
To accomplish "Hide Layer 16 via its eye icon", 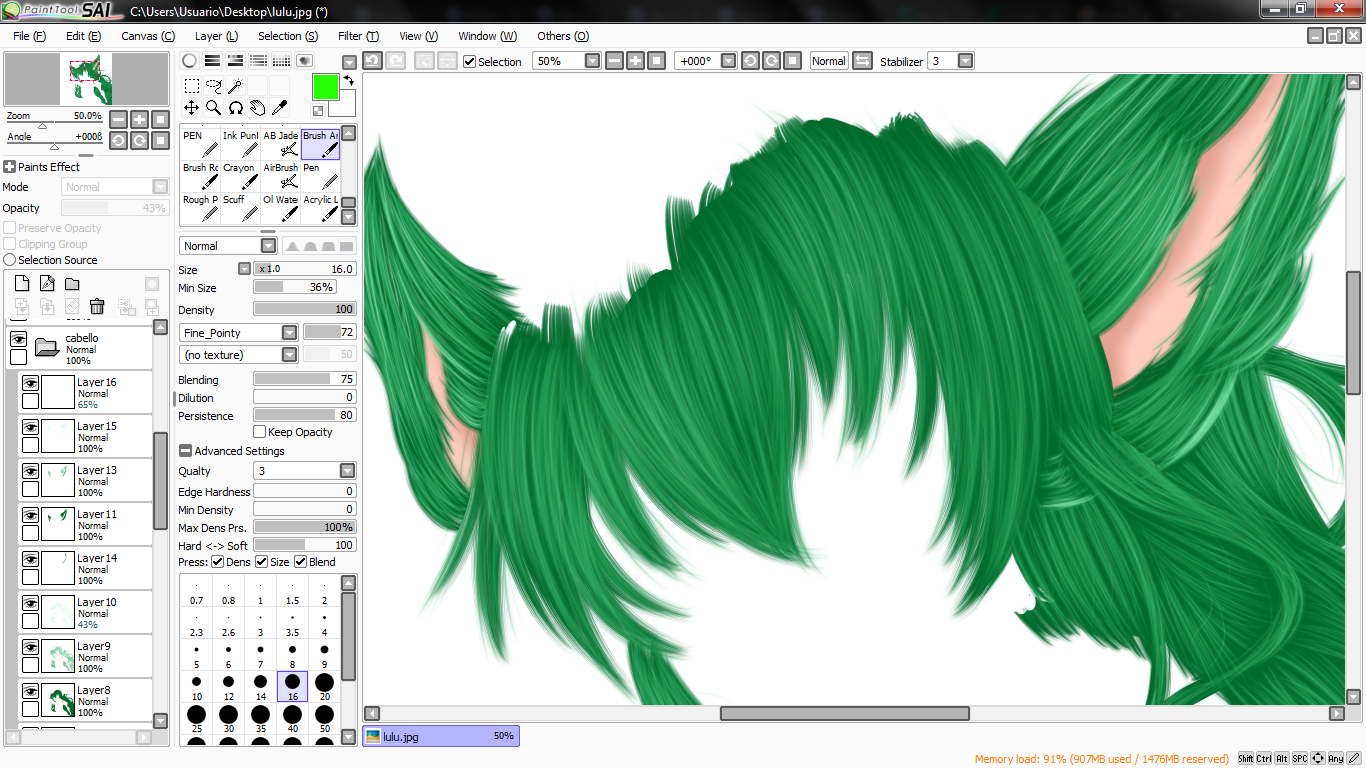I will click(30, 383).
